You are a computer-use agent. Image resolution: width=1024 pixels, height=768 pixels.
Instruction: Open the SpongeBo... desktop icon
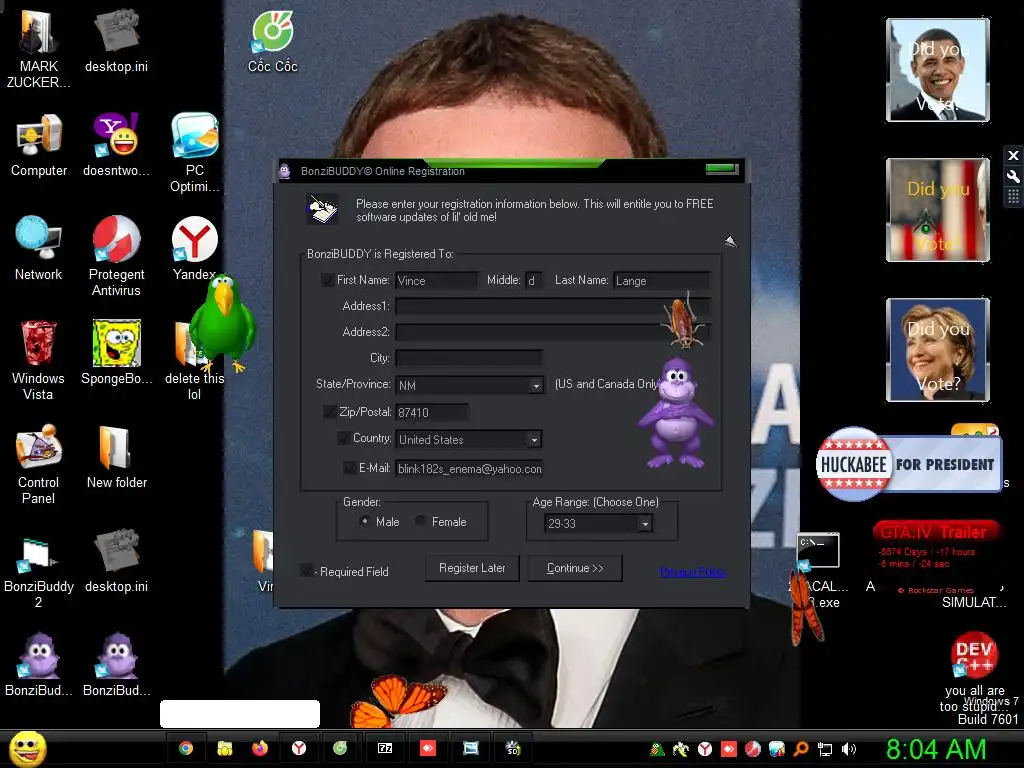(x=116, y=353)
